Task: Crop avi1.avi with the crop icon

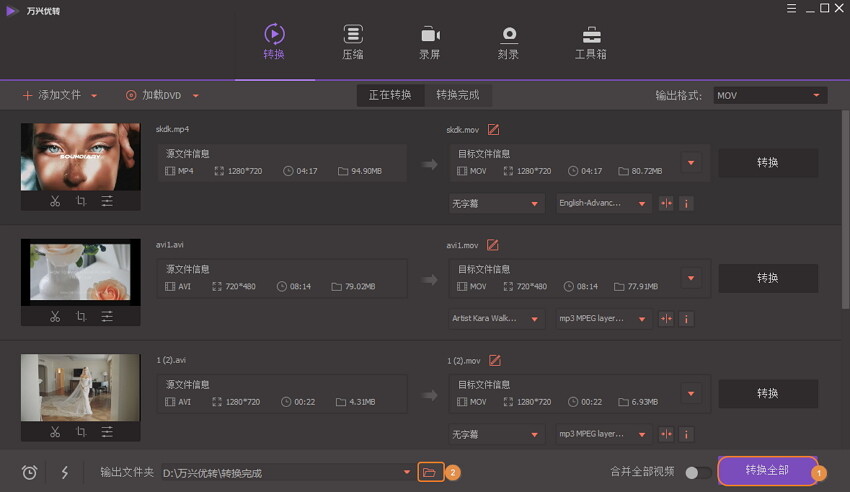Action: (81, 316)
